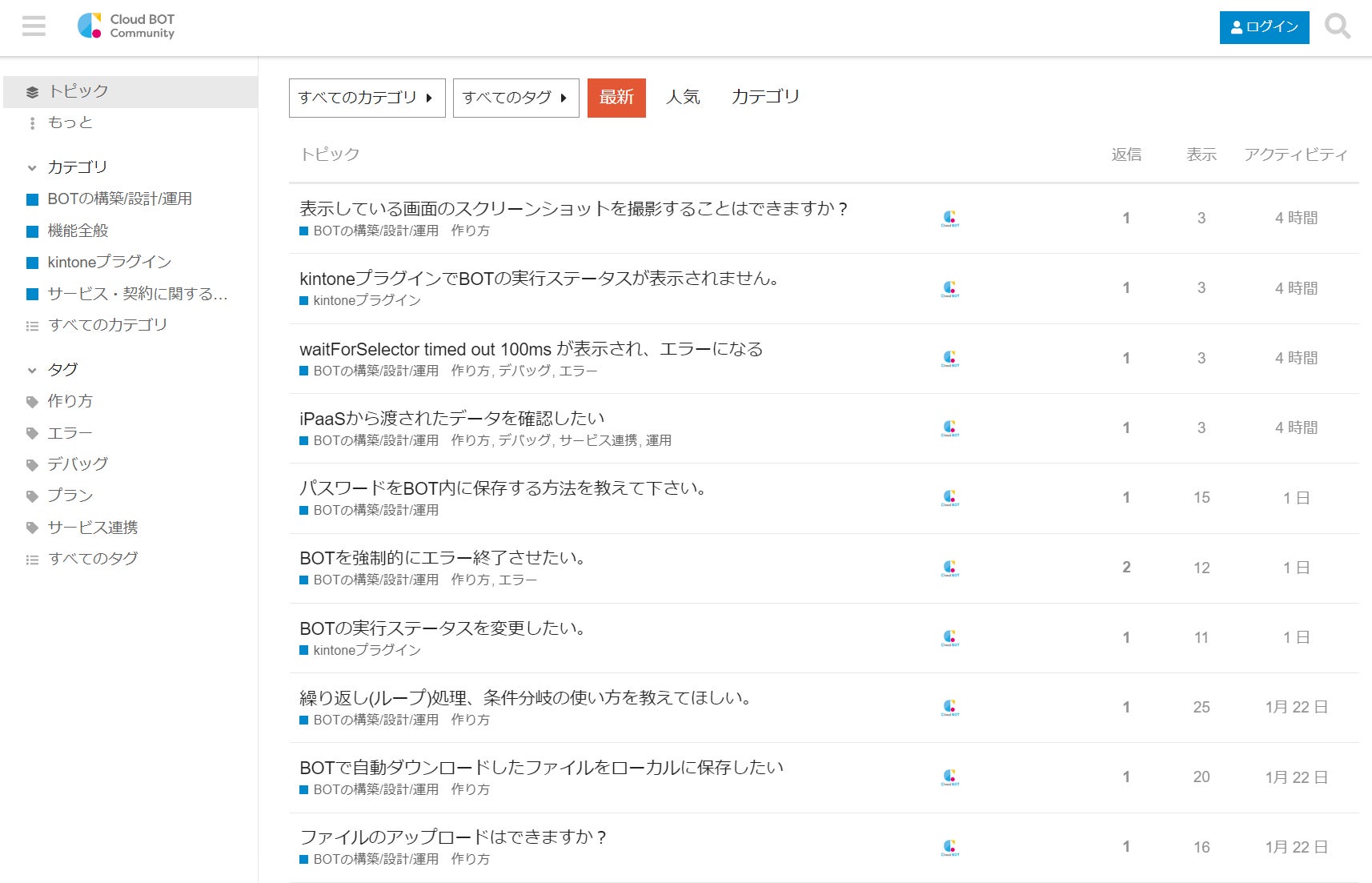The width and height of the screenshot is (1372, 883).
Task: Click the もっと three-dots icon
Action: pyautogui.click(x=32, y=123)
